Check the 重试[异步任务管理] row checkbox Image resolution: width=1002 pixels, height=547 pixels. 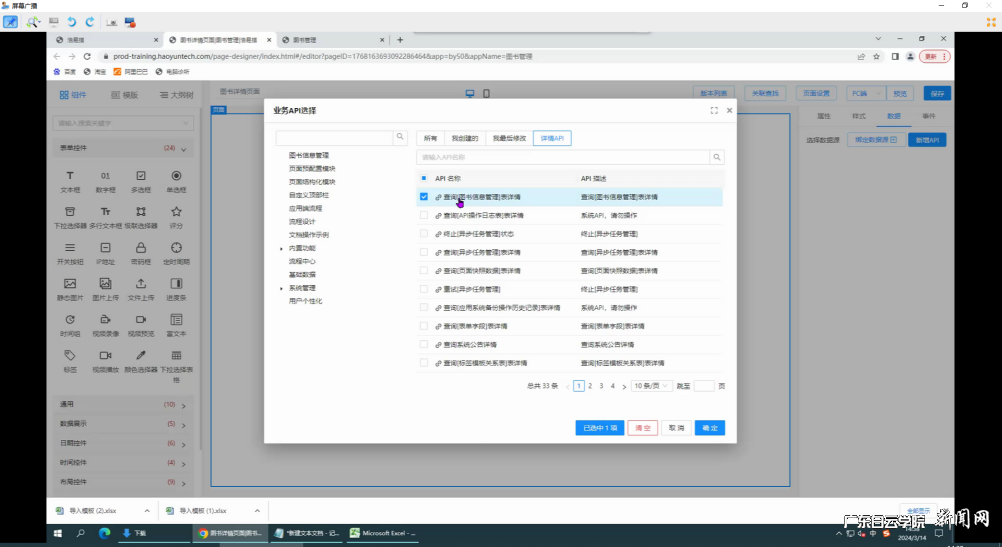[x=424, y=289]
